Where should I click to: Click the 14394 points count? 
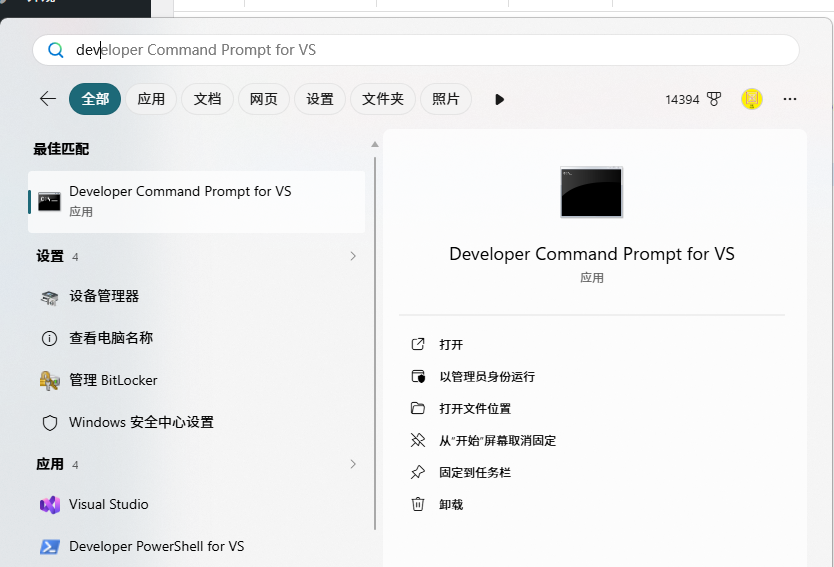pyautogui.click(x=682, y=99)
